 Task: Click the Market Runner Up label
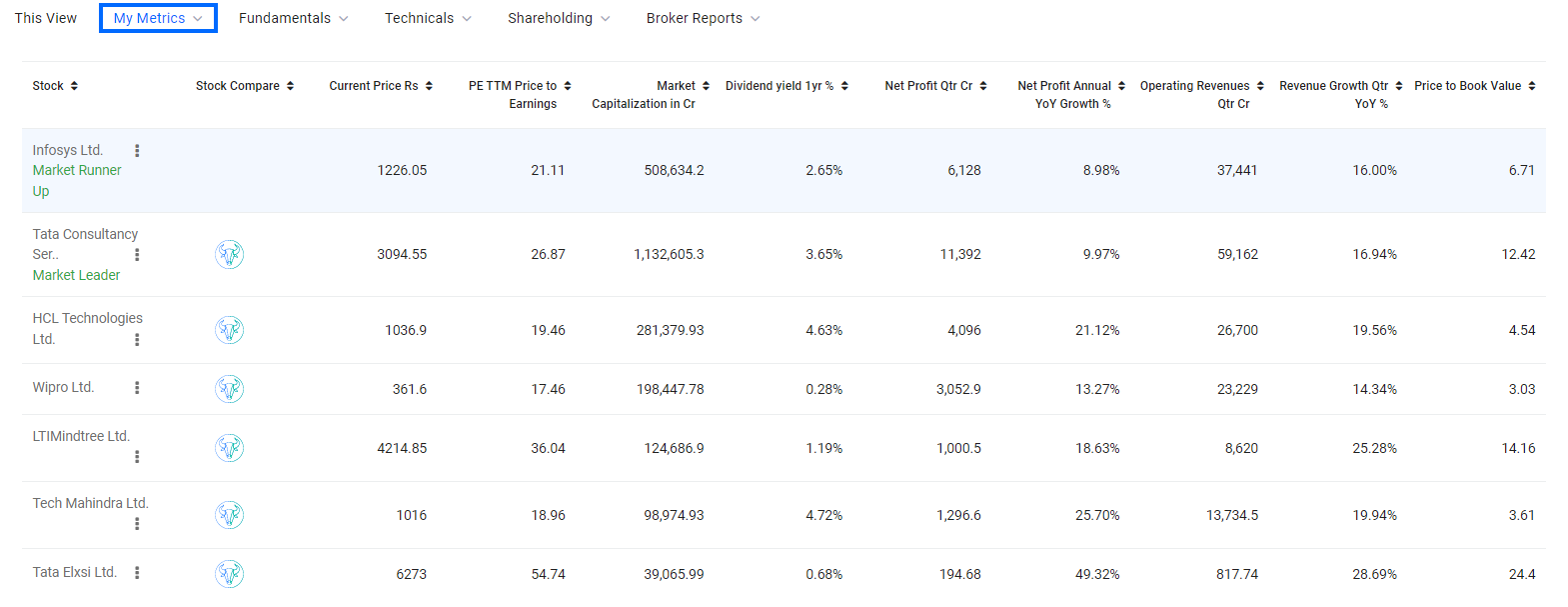(77, 180)
